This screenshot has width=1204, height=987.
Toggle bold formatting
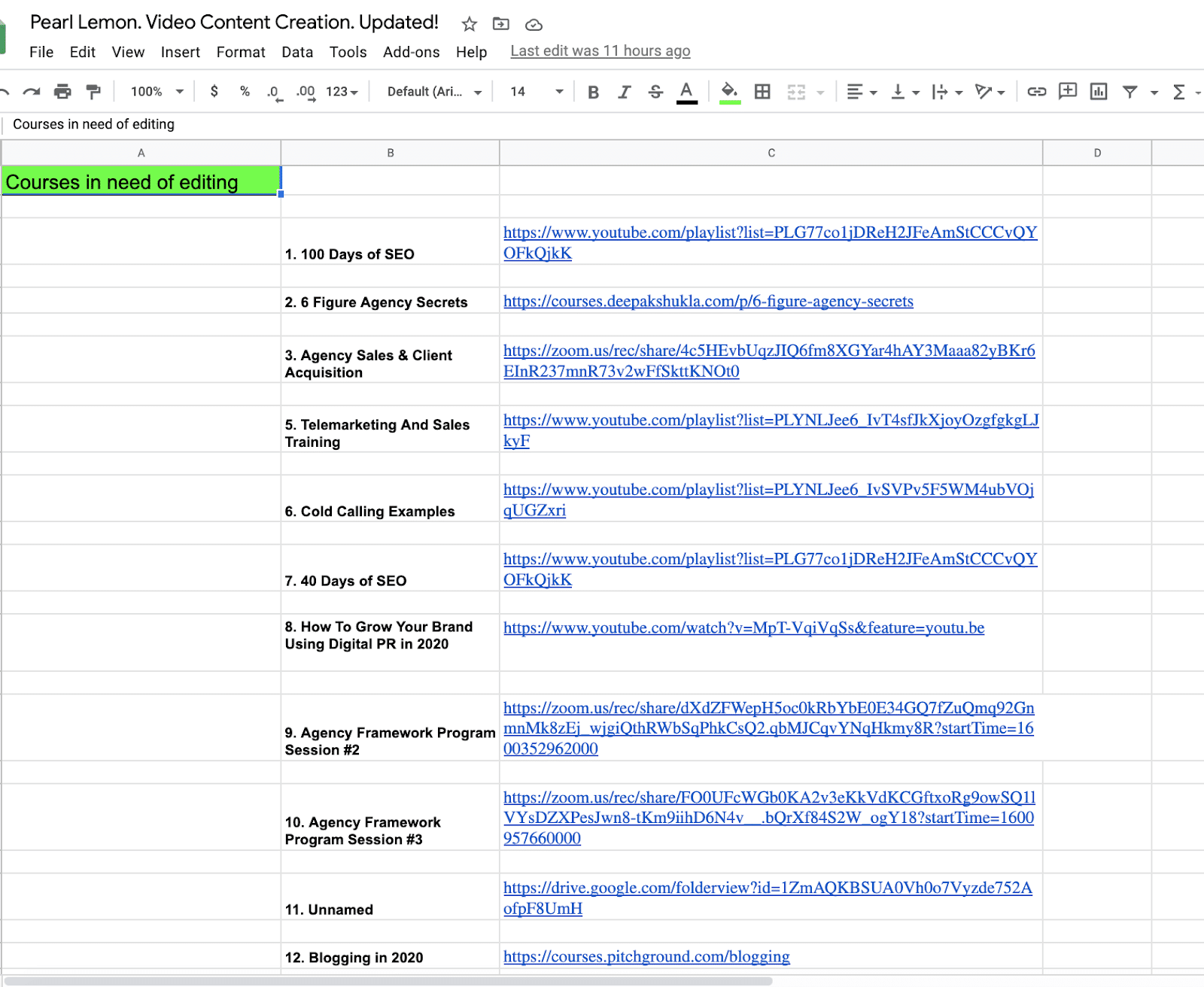pos(594,92)
